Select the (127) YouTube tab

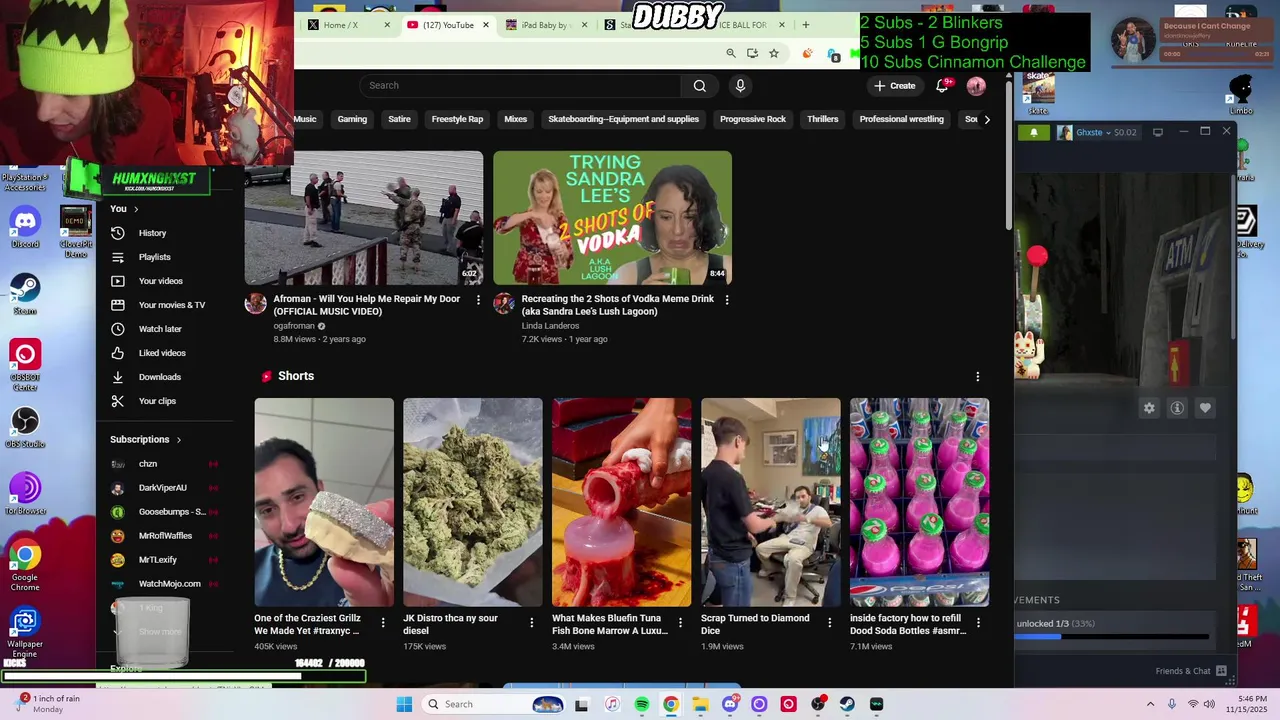point(448,25)
